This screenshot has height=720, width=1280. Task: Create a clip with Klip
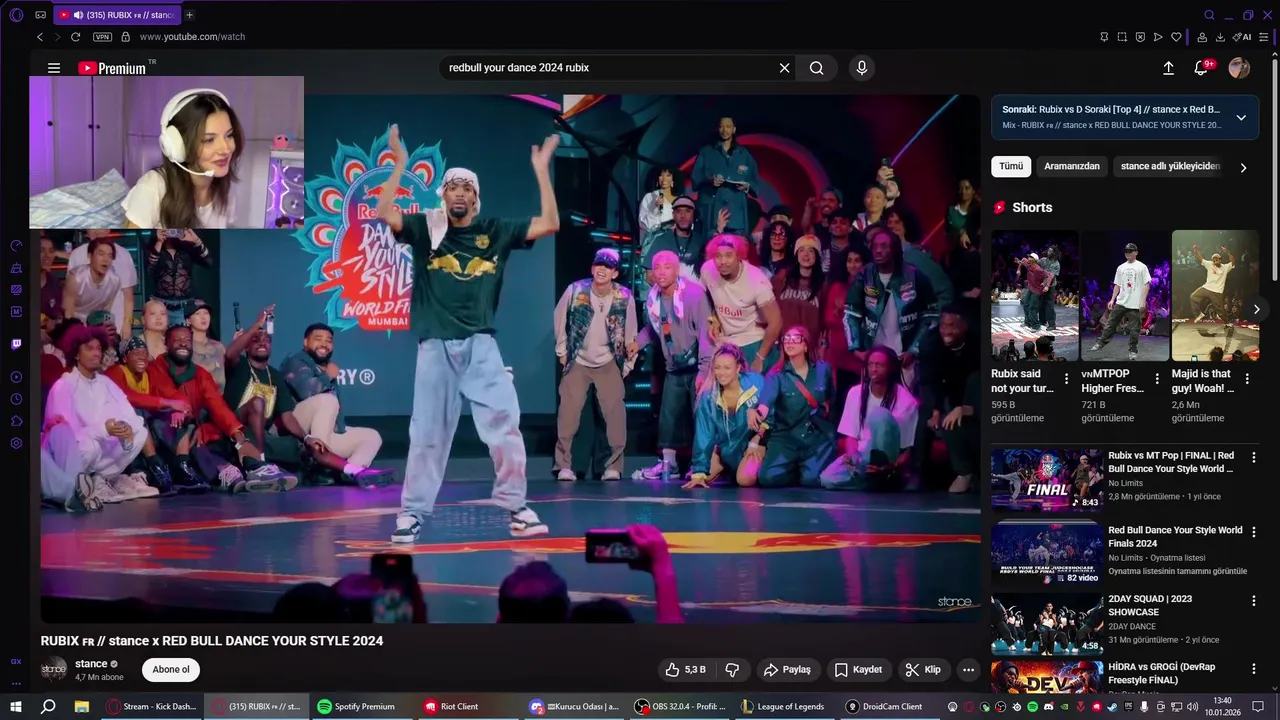pos(923,670)
